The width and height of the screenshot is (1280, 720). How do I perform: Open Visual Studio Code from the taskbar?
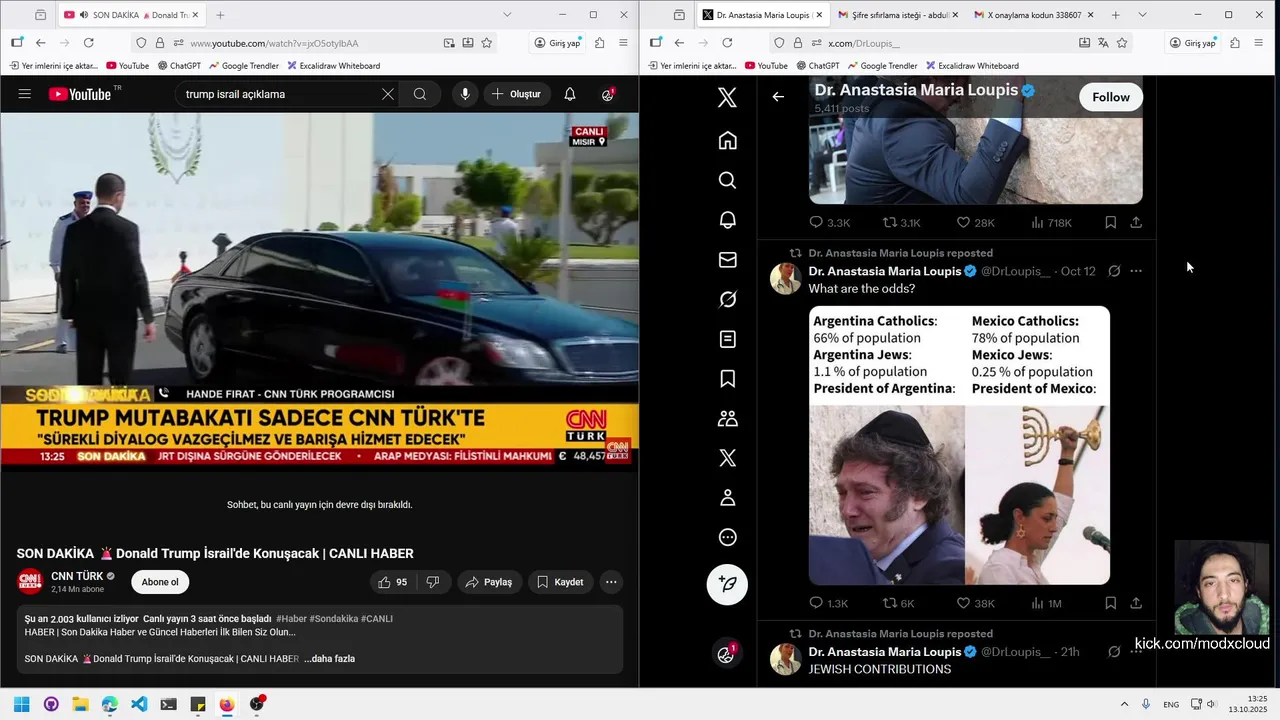pyautogui.click(x=139, y=704)
